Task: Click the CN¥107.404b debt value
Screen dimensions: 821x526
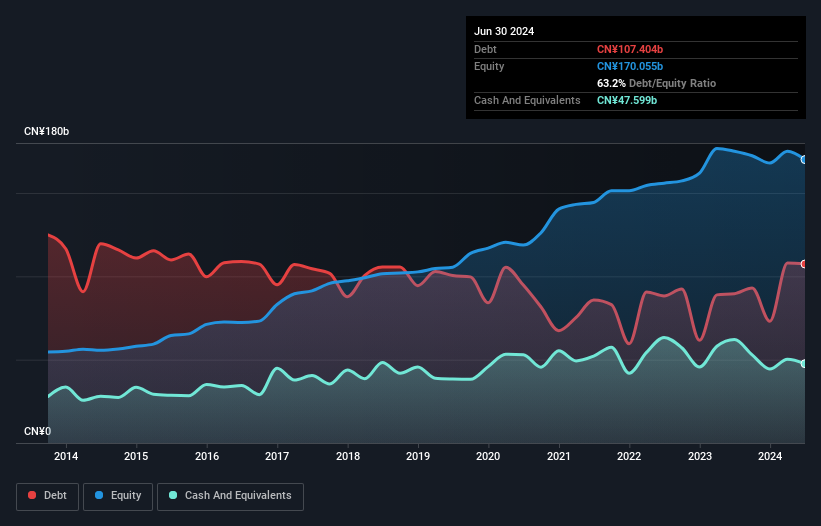Action: [630, 49]
